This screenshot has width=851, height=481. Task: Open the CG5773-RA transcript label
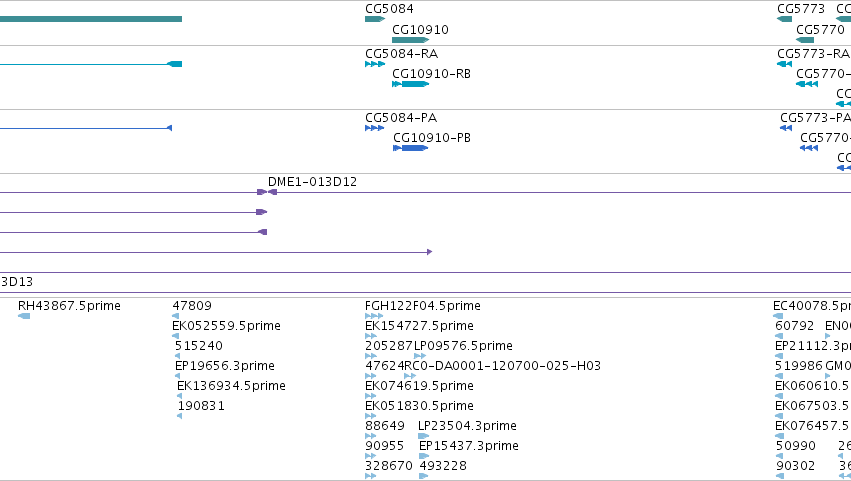813,54
